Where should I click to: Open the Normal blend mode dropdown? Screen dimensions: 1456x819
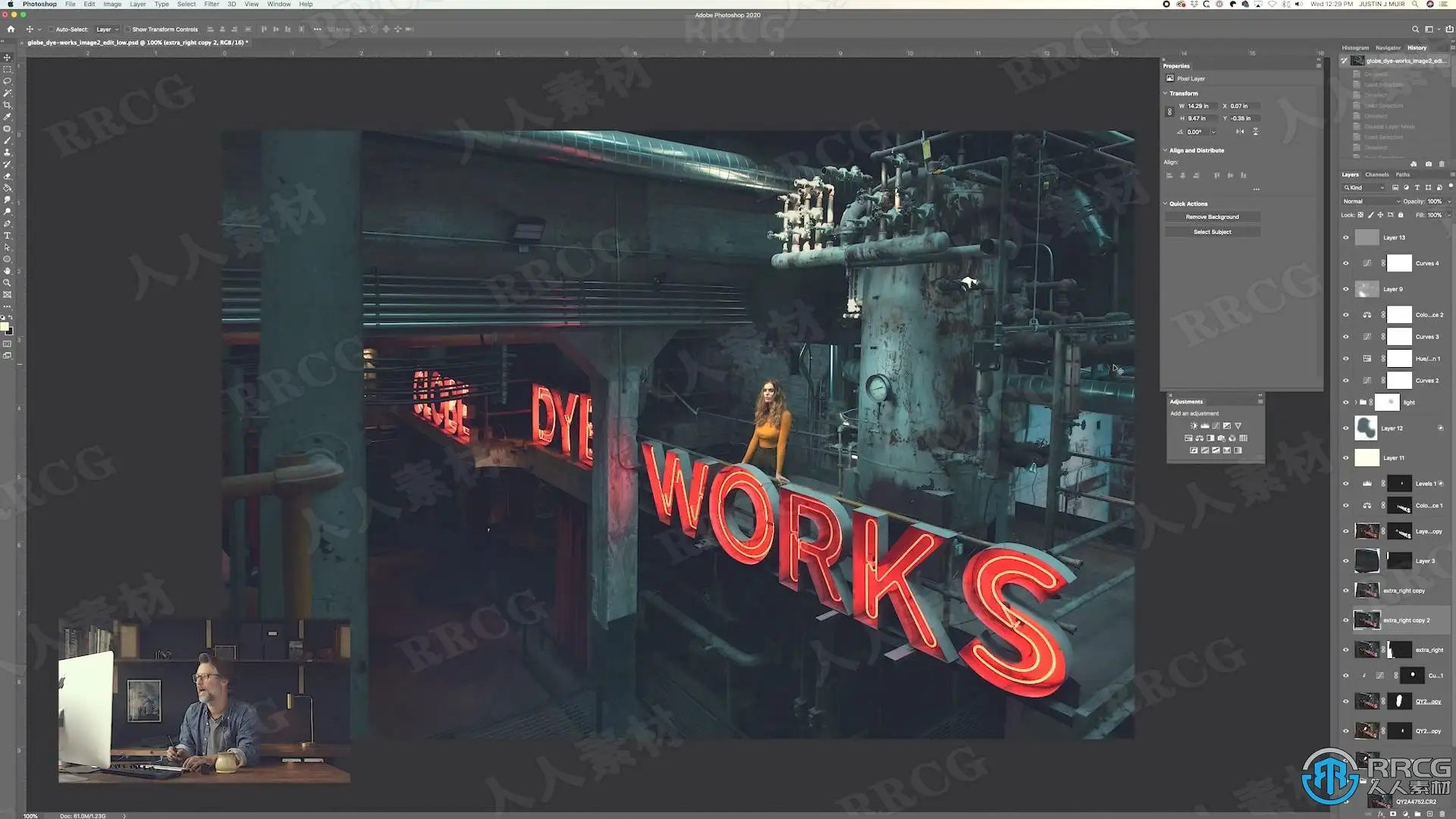[x=1371, y=202]
